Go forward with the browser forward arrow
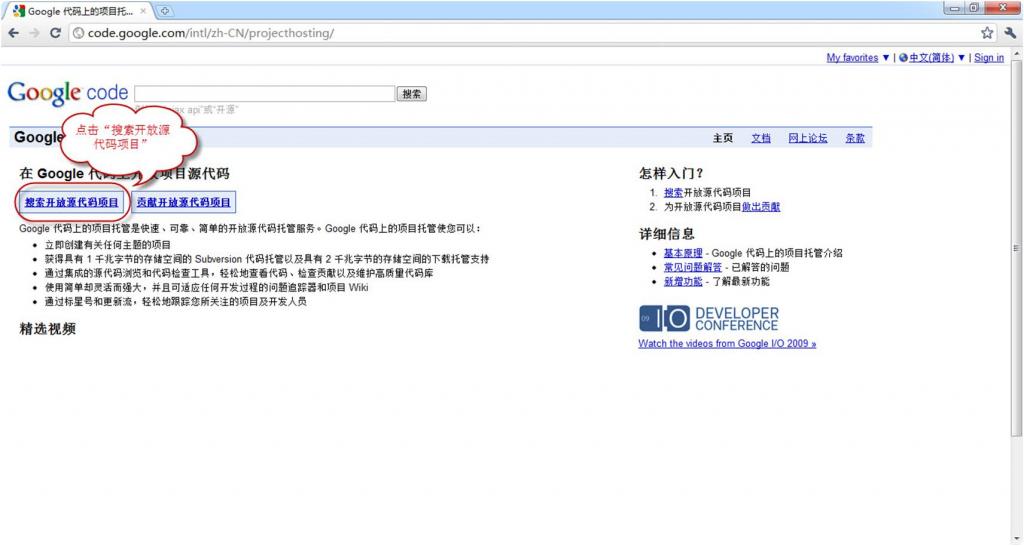The height and width of the screenshot is (546, 1024). coord(35,33)
